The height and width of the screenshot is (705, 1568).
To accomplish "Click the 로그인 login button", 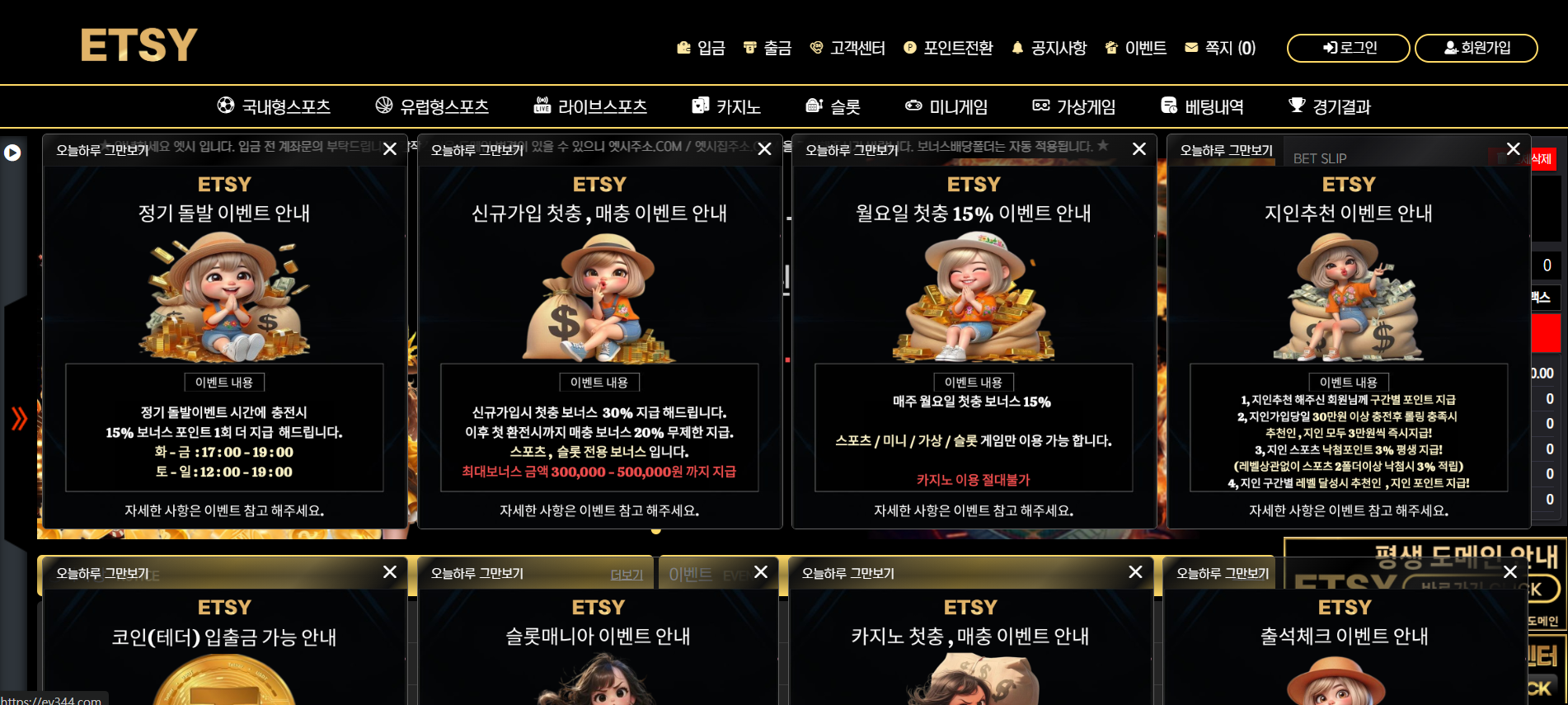I will click(1349, 48).
